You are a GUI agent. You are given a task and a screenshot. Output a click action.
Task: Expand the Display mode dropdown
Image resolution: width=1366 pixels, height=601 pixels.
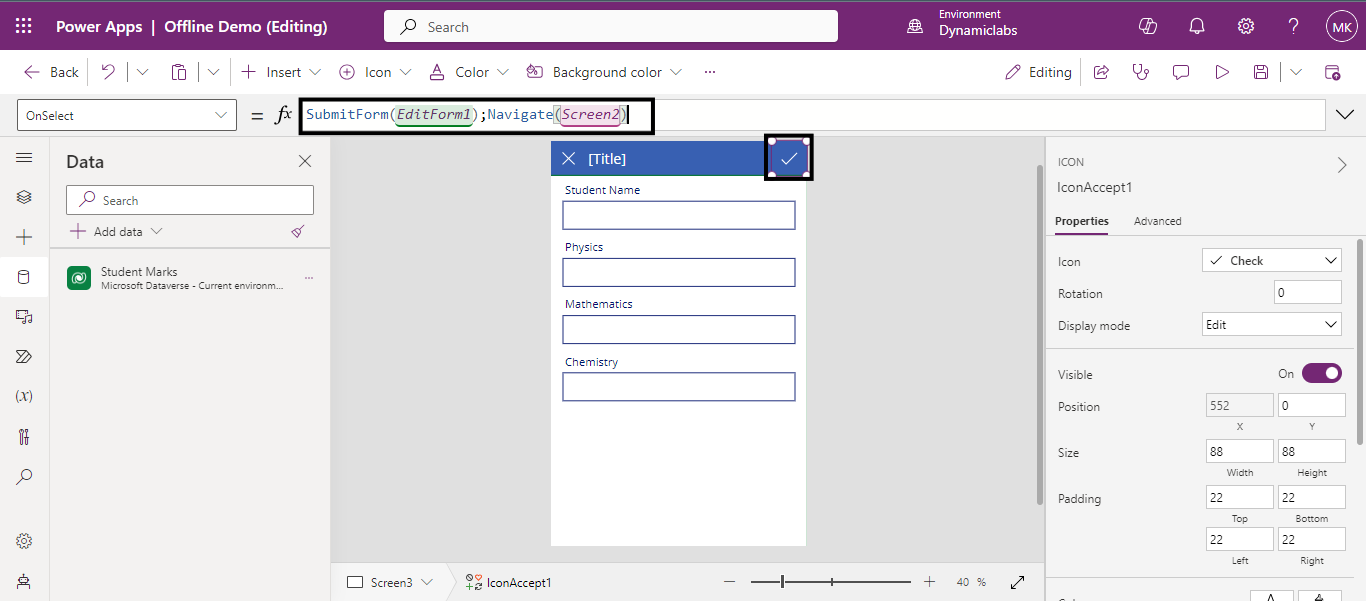(x=1271, y=325)
